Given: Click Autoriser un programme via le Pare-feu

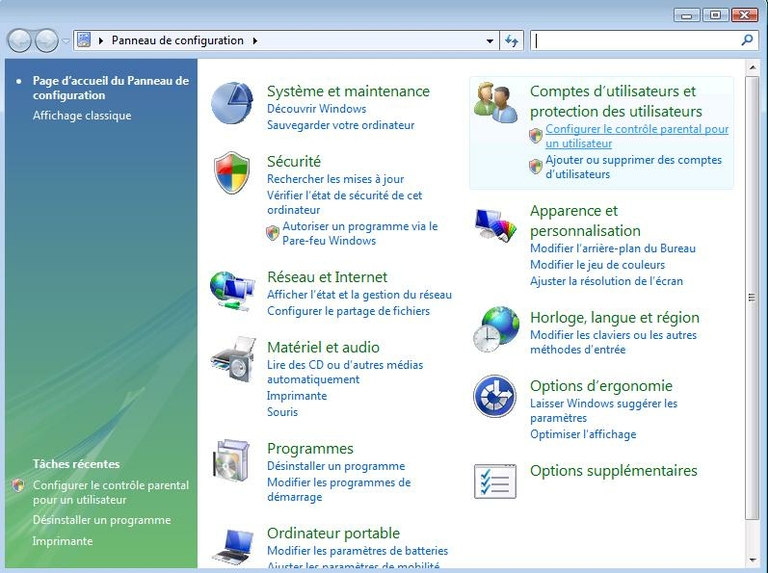Looking at the screenshot, I should (x=360, y=234).
